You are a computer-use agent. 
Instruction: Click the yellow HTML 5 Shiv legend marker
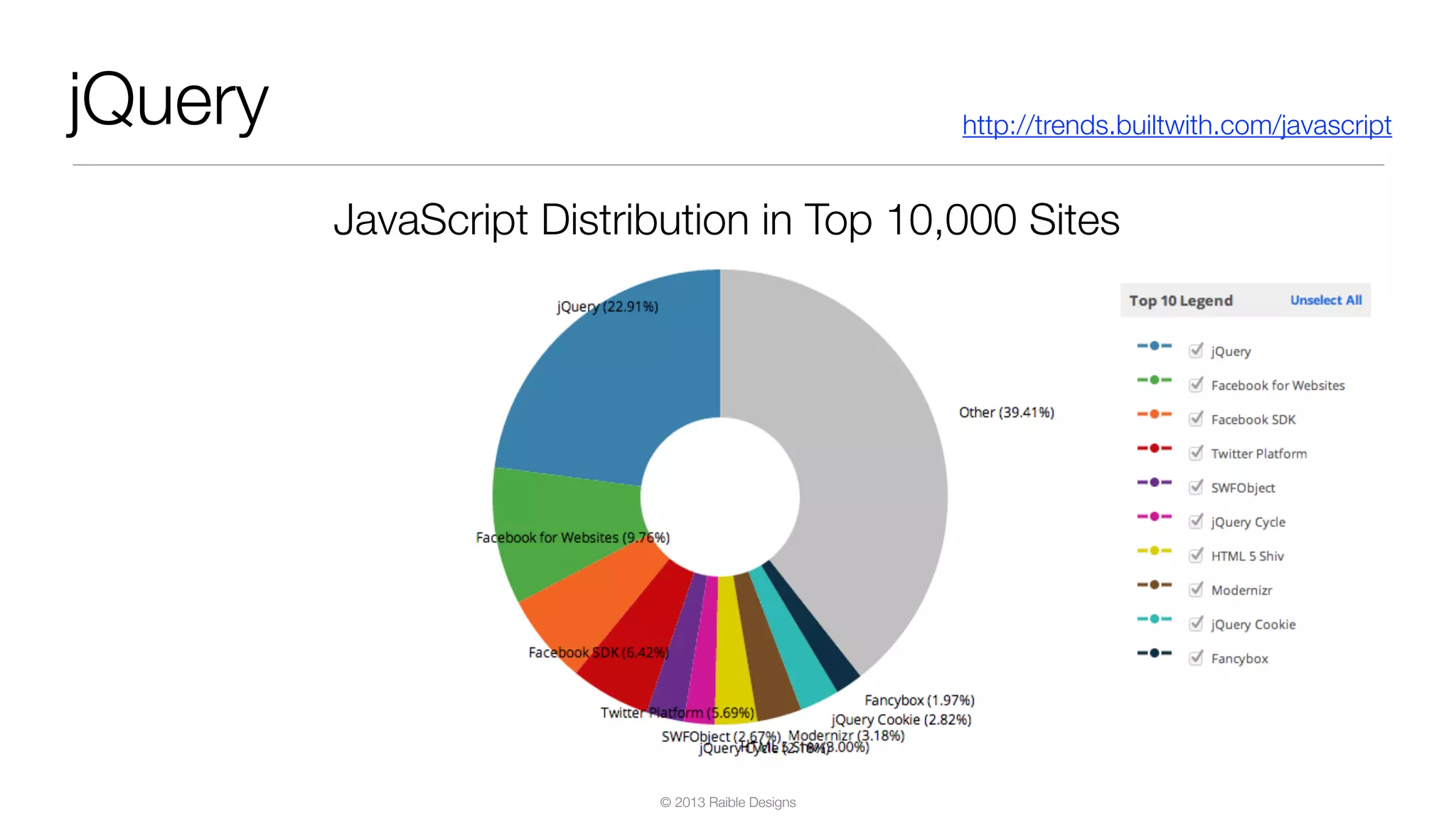click(x=1155, y=550)
